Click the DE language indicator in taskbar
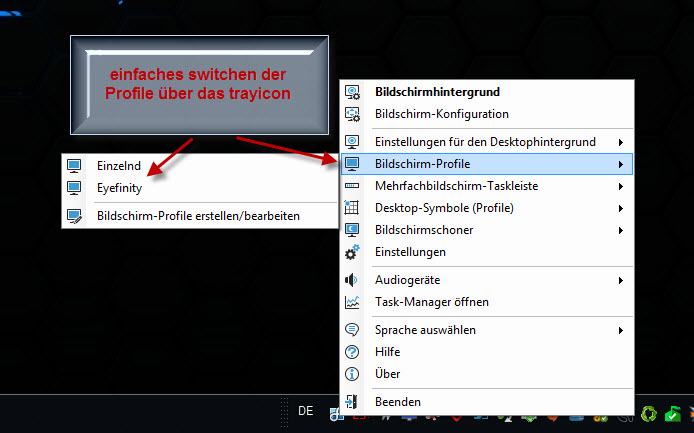Image resolution: width=694 pixels, height=433 pixels. click(306, 411)
